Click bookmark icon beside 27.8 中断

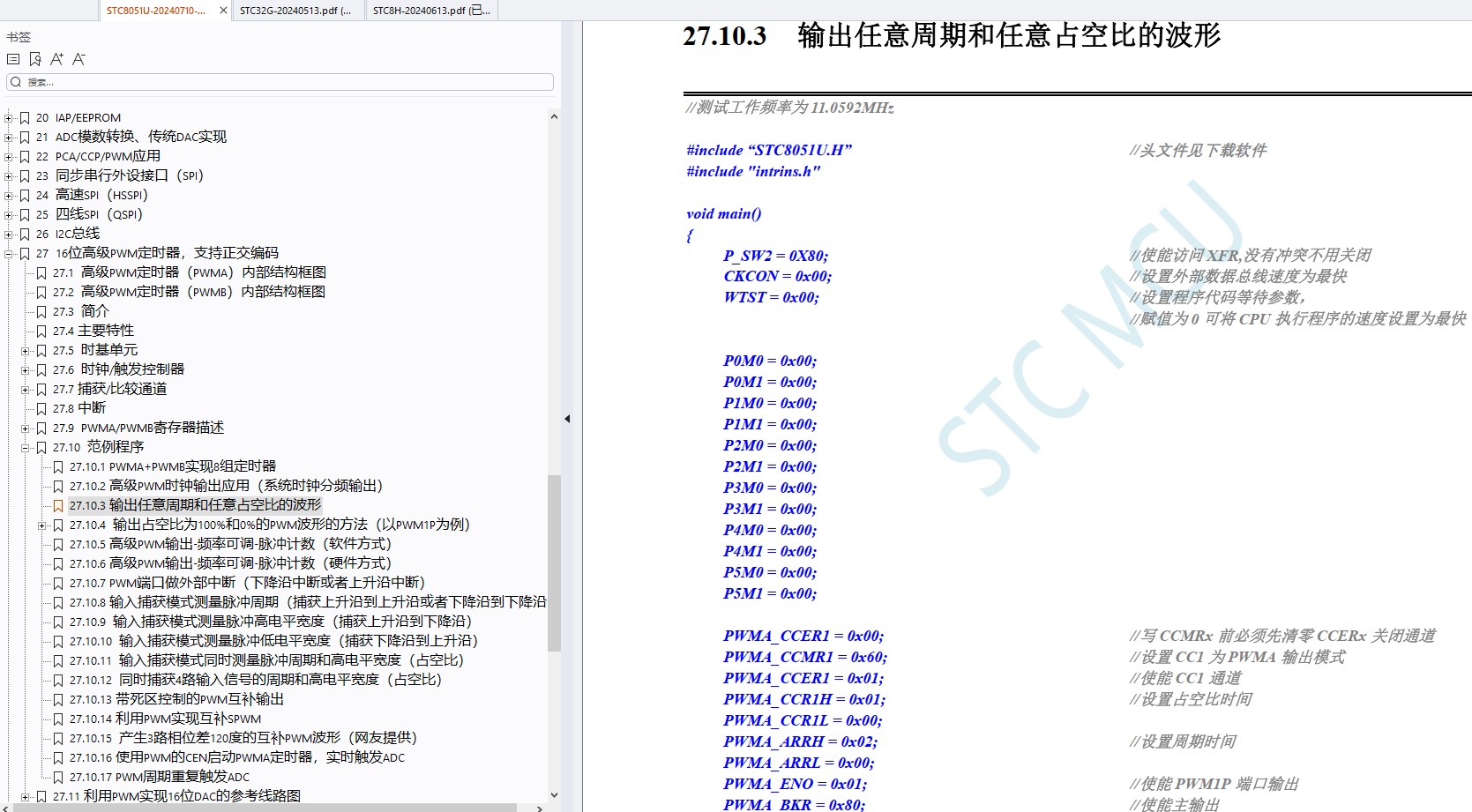click(x=41, y=409)
